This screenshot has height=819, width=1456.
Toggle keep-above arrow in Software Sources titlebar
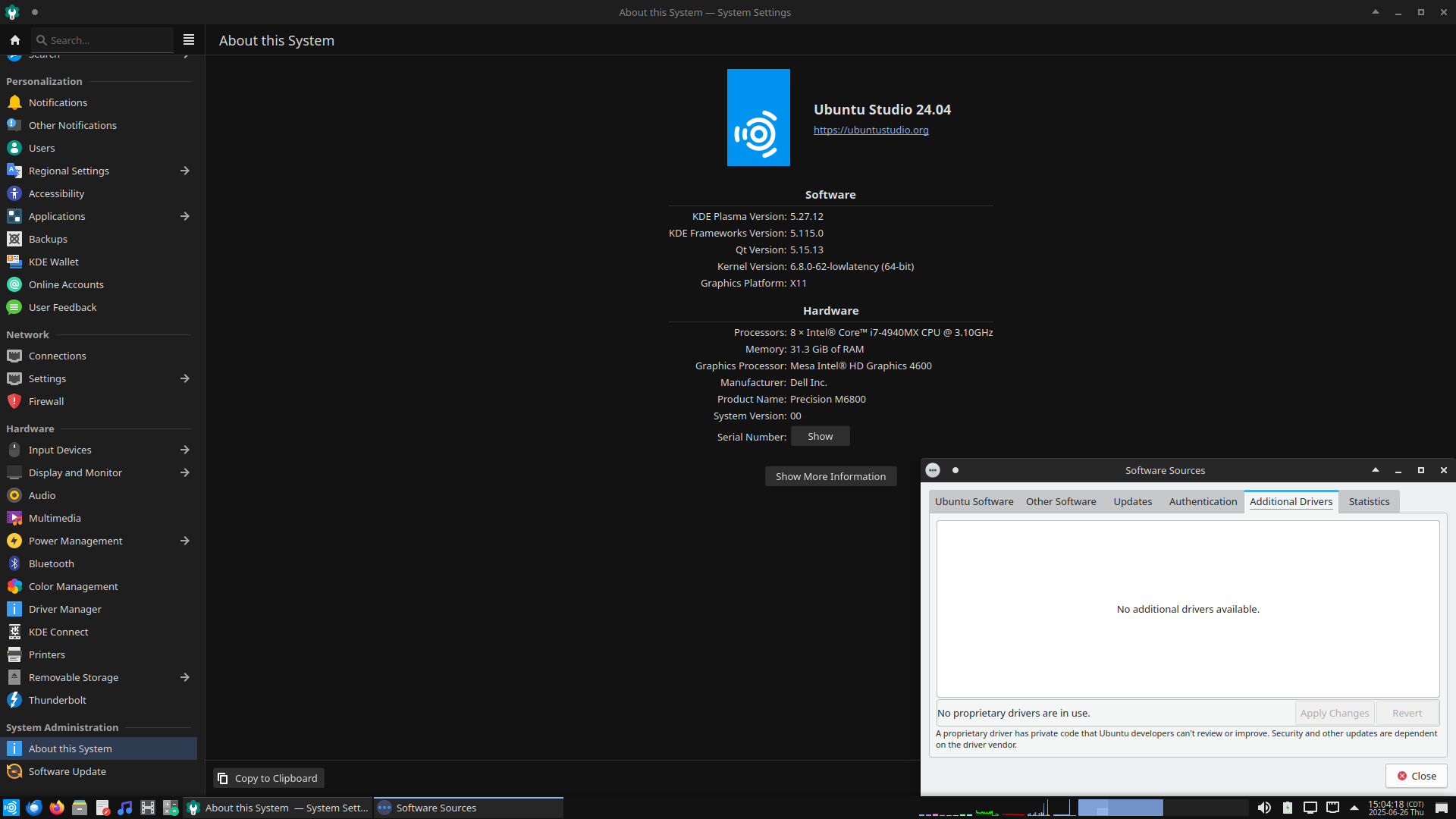click(x=1376, y=470)
